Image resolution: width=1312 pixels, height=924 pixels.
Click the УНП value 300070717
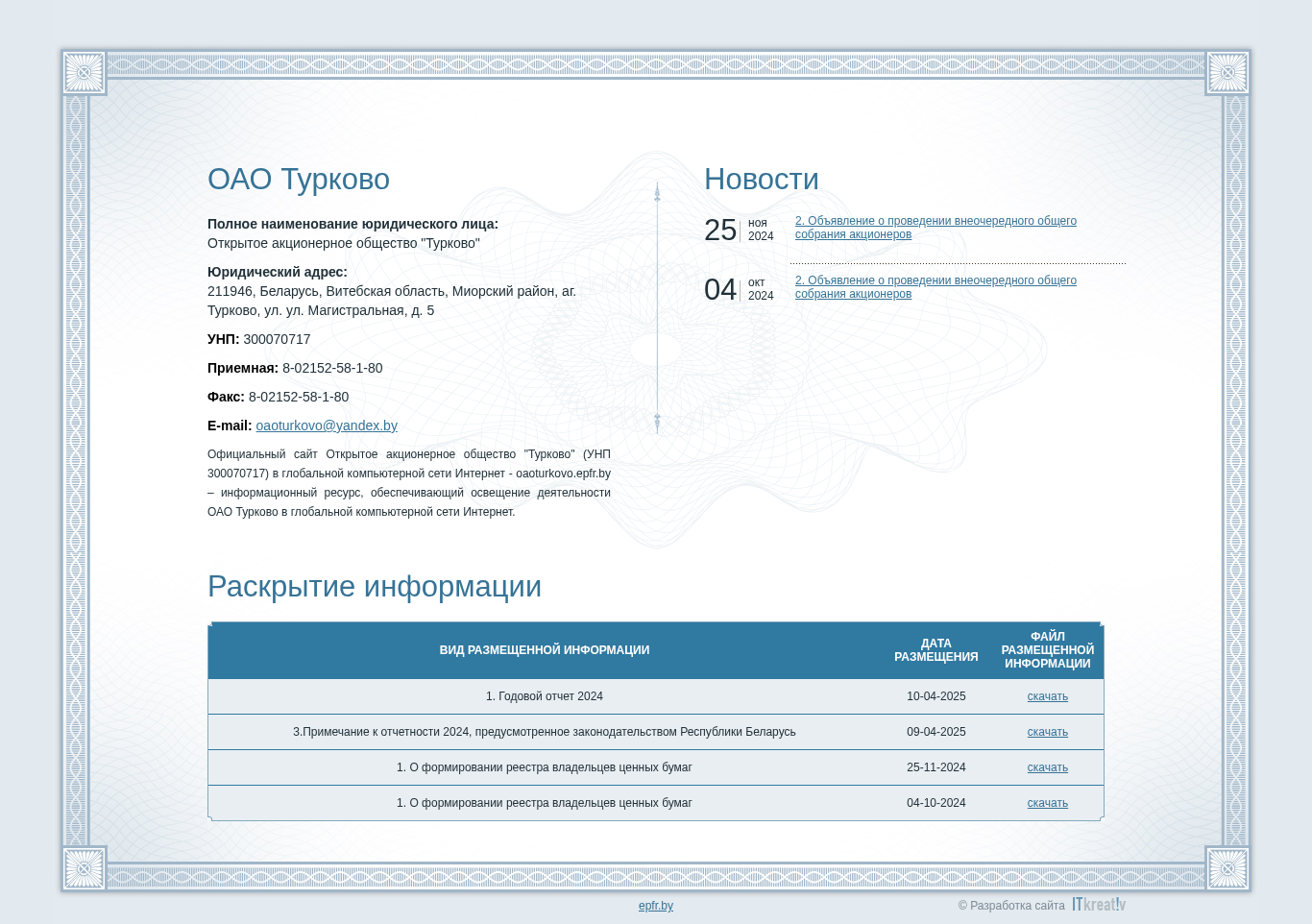pos(277,339)
